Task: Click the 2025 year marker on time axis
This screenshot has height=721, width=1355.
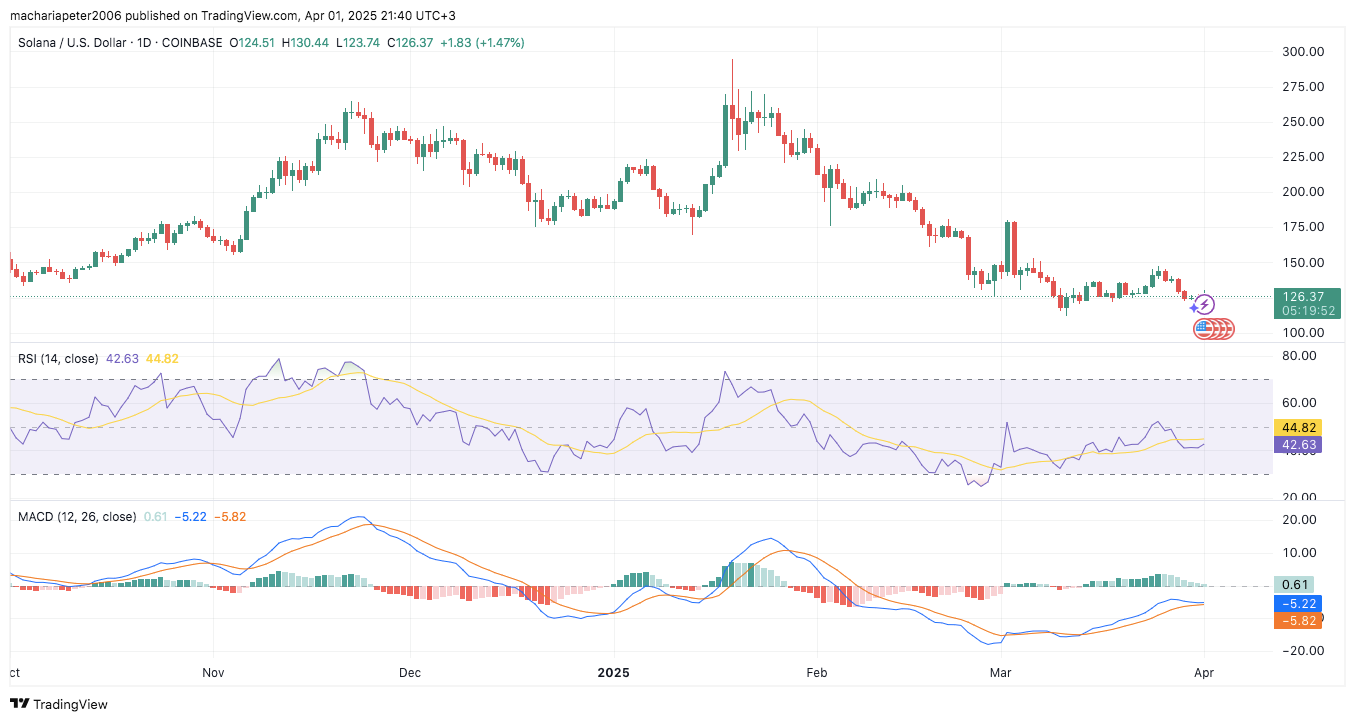Action: coord(614,674)
